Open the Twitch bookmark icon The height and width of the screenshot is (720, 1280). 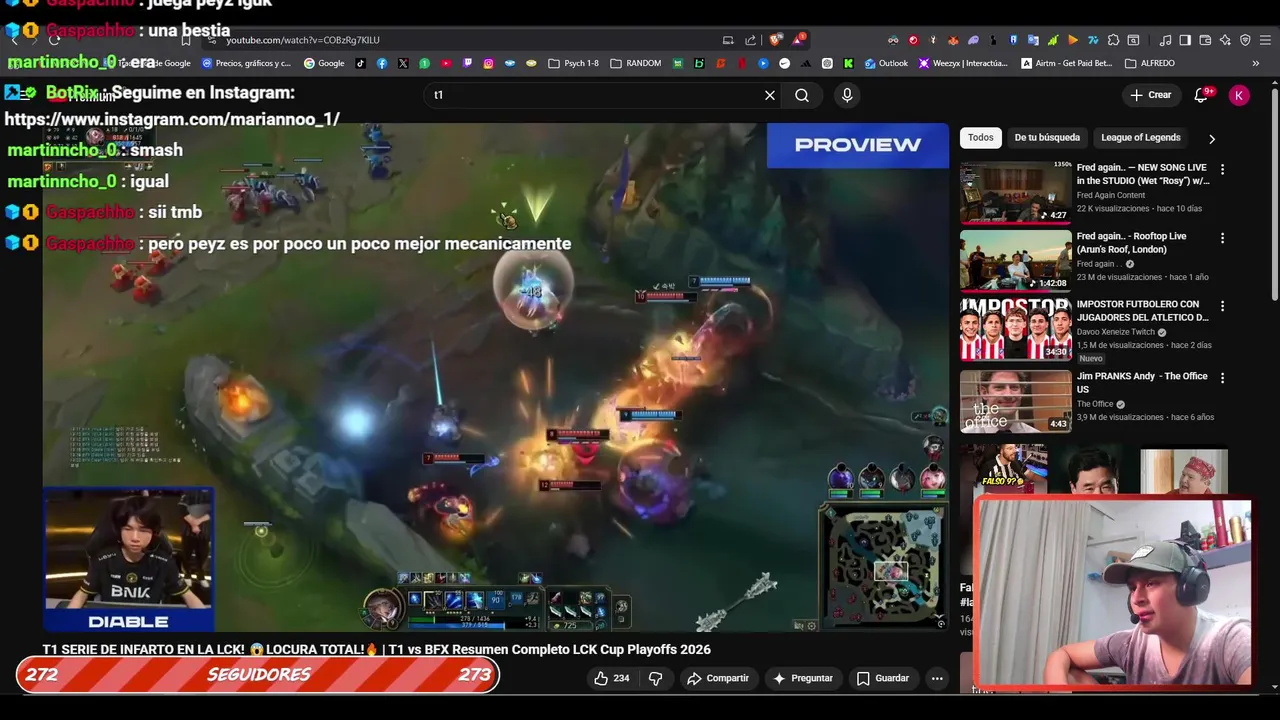tap(467, 63)
